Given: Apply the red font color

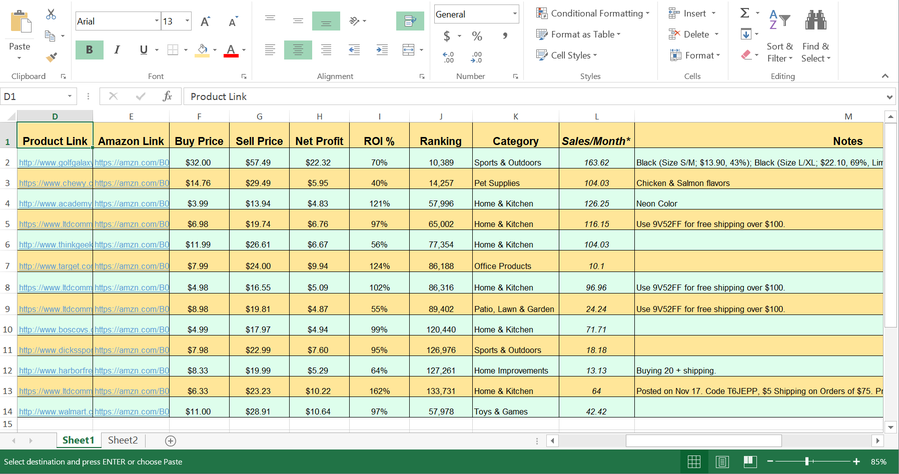Looking at the screenshot, I should [231, 50].
